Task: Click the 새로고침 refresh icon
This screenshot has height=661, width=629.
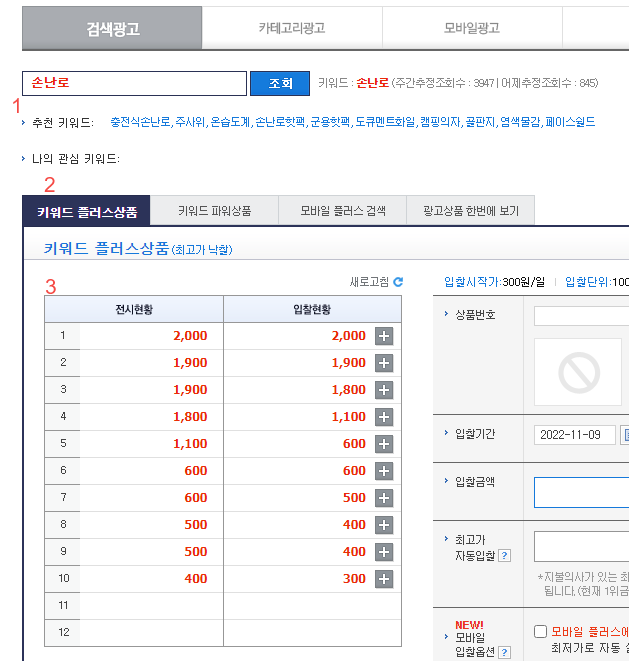Action: (398, 282)
